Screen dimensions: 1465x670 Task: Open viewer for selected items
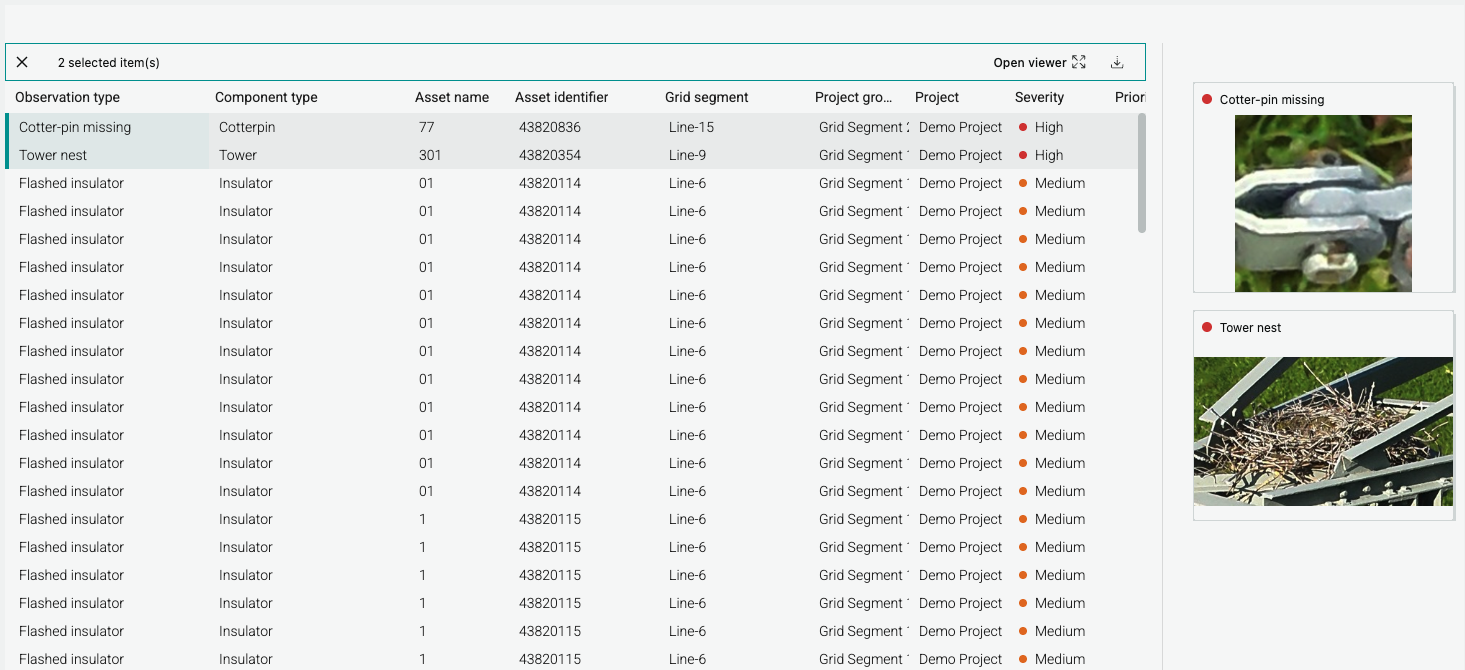tap(1030, 62)
